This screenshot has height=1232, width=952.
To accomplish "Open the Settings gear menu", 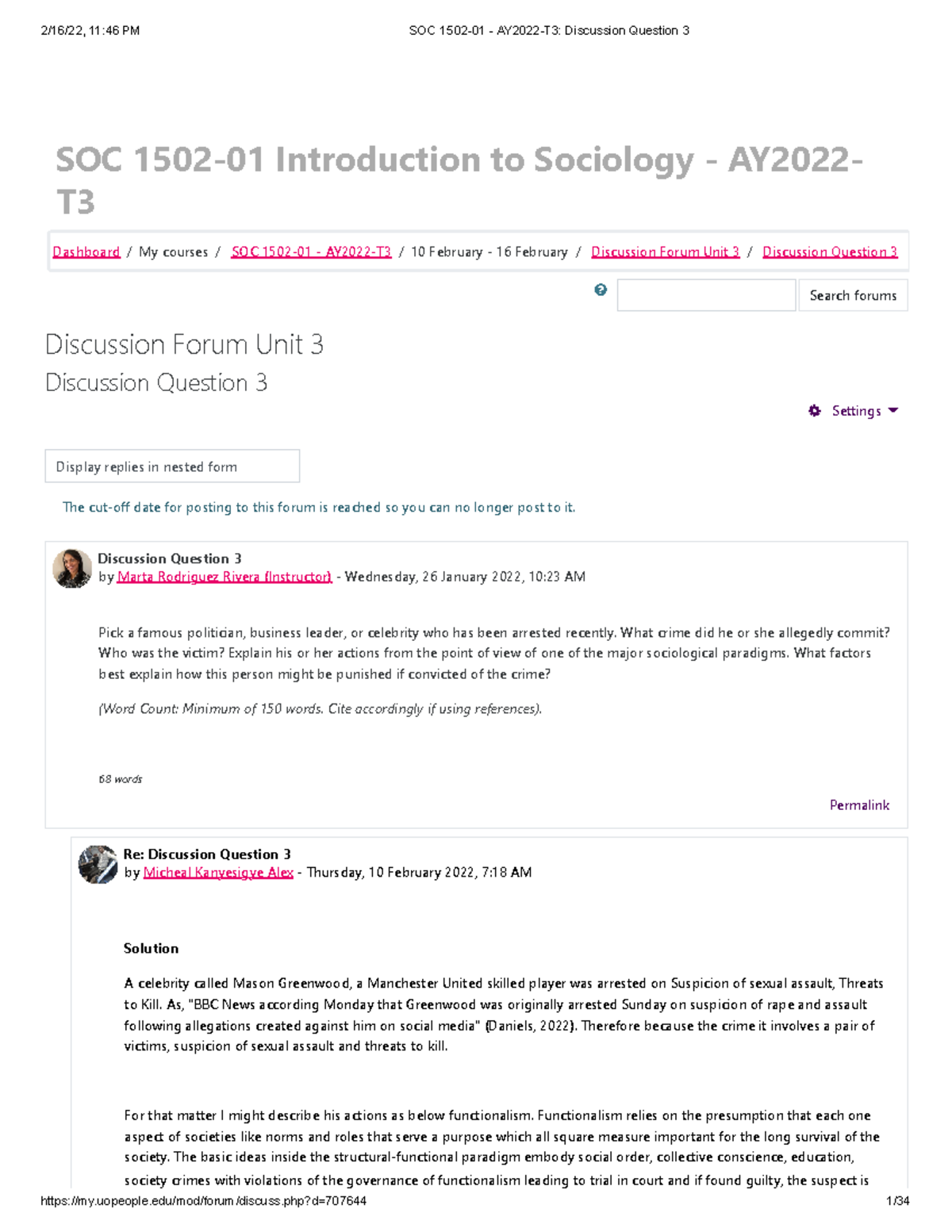I will pos(816,411).
